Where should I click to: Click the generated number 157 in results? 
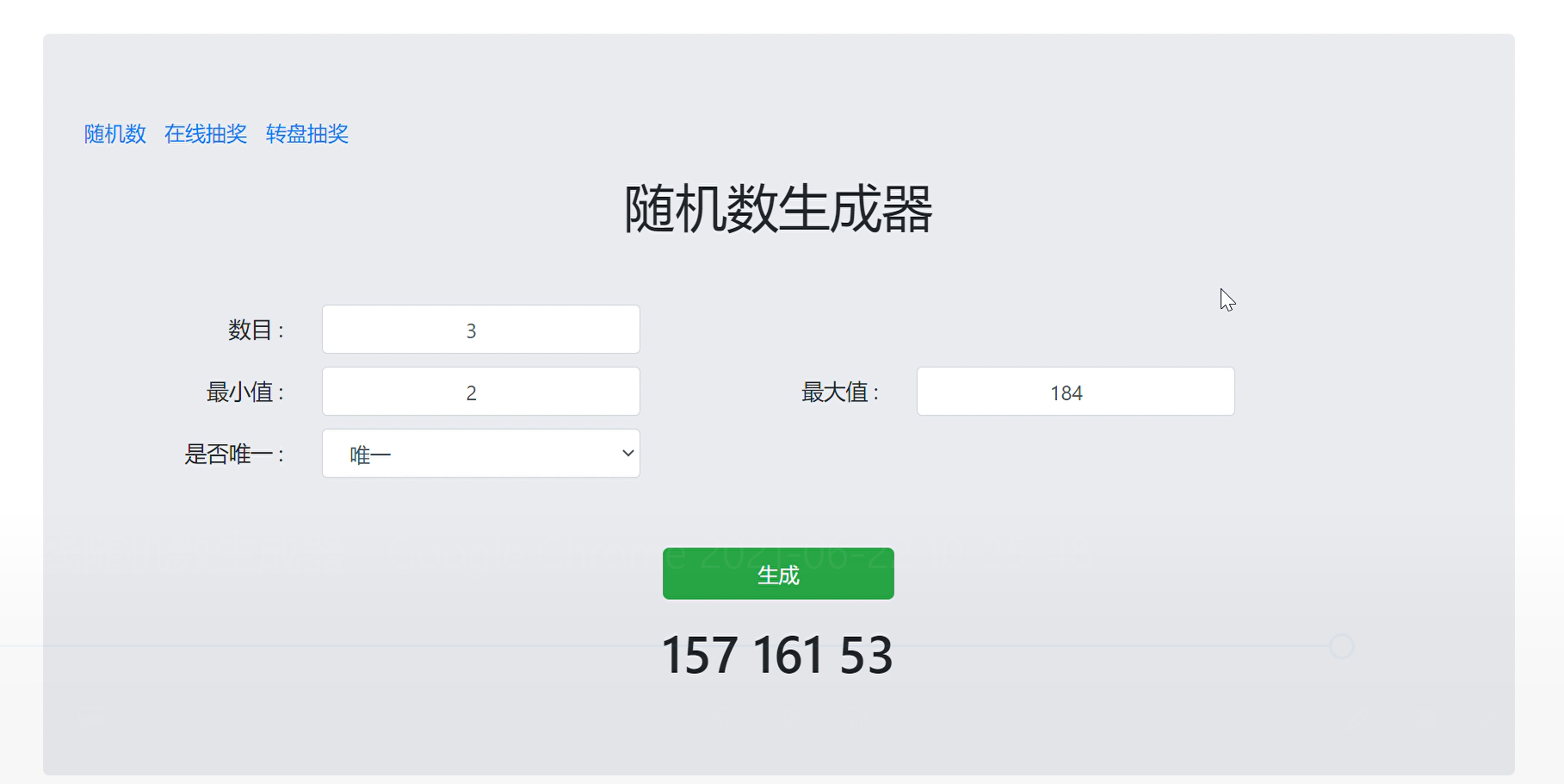pyautogui.click(x=700, y=656)
